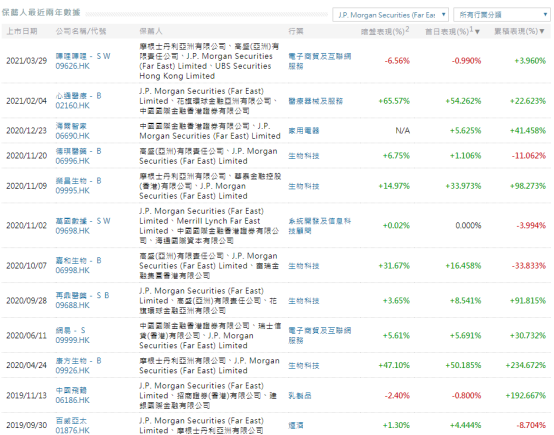554x435 pixels.
Task: Select the listing date 2020/11/20
Action: [x=26, y=156]
